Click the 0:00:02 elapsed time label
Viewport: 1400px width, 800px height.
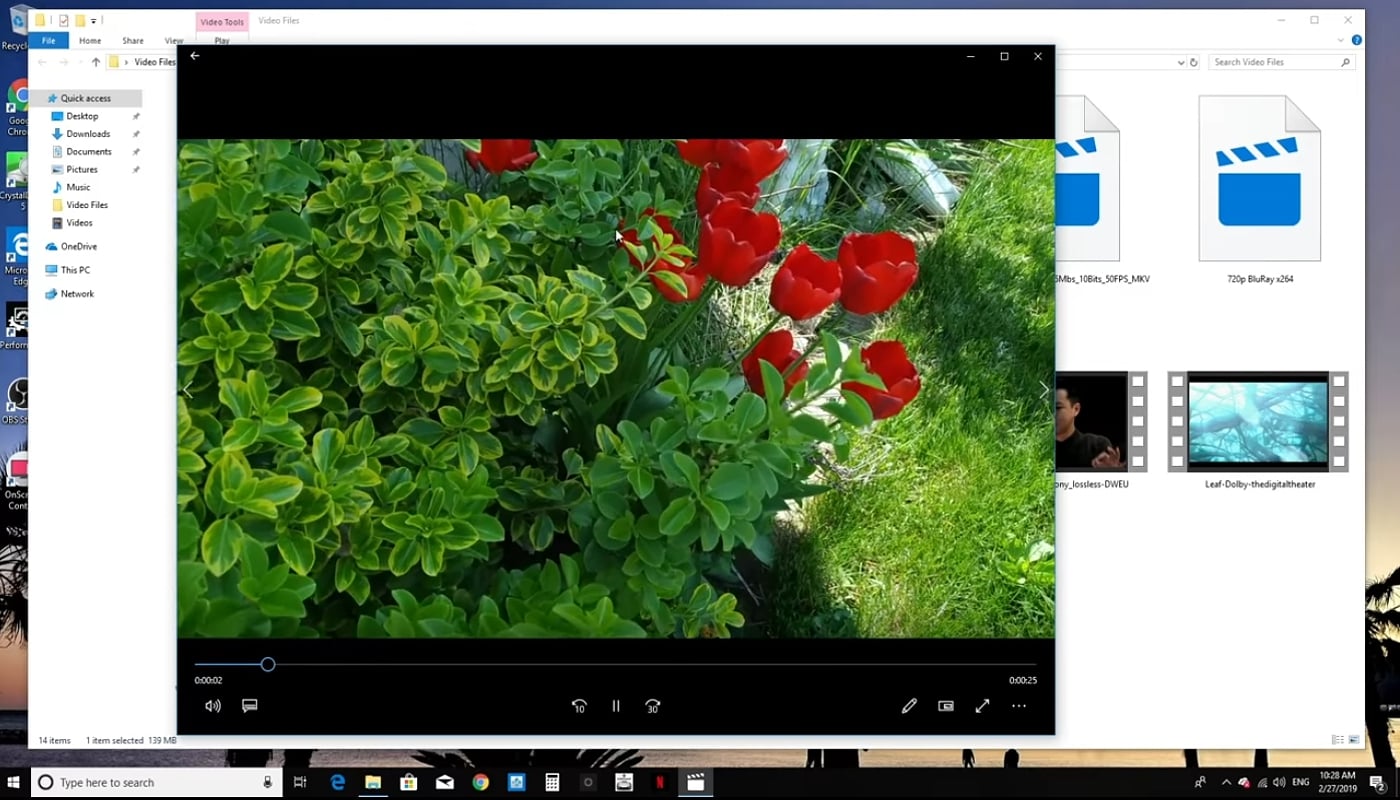(208, 680)
